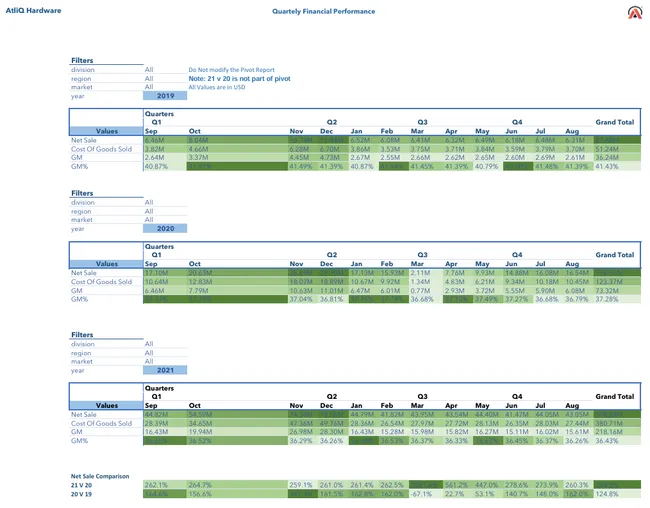Click 2021 Cost Of Goods Sold Grand Total 380.71M
The height and width of the screenshot is (508, 650).
pos(617,423)
